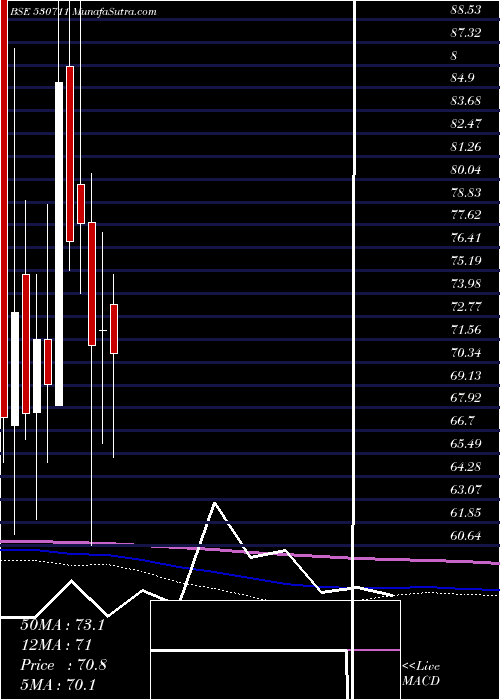The width and height of the screenshot is (500, 700).
Task: Click the Price : 70.8 legend text
Action: coord(63,665)
